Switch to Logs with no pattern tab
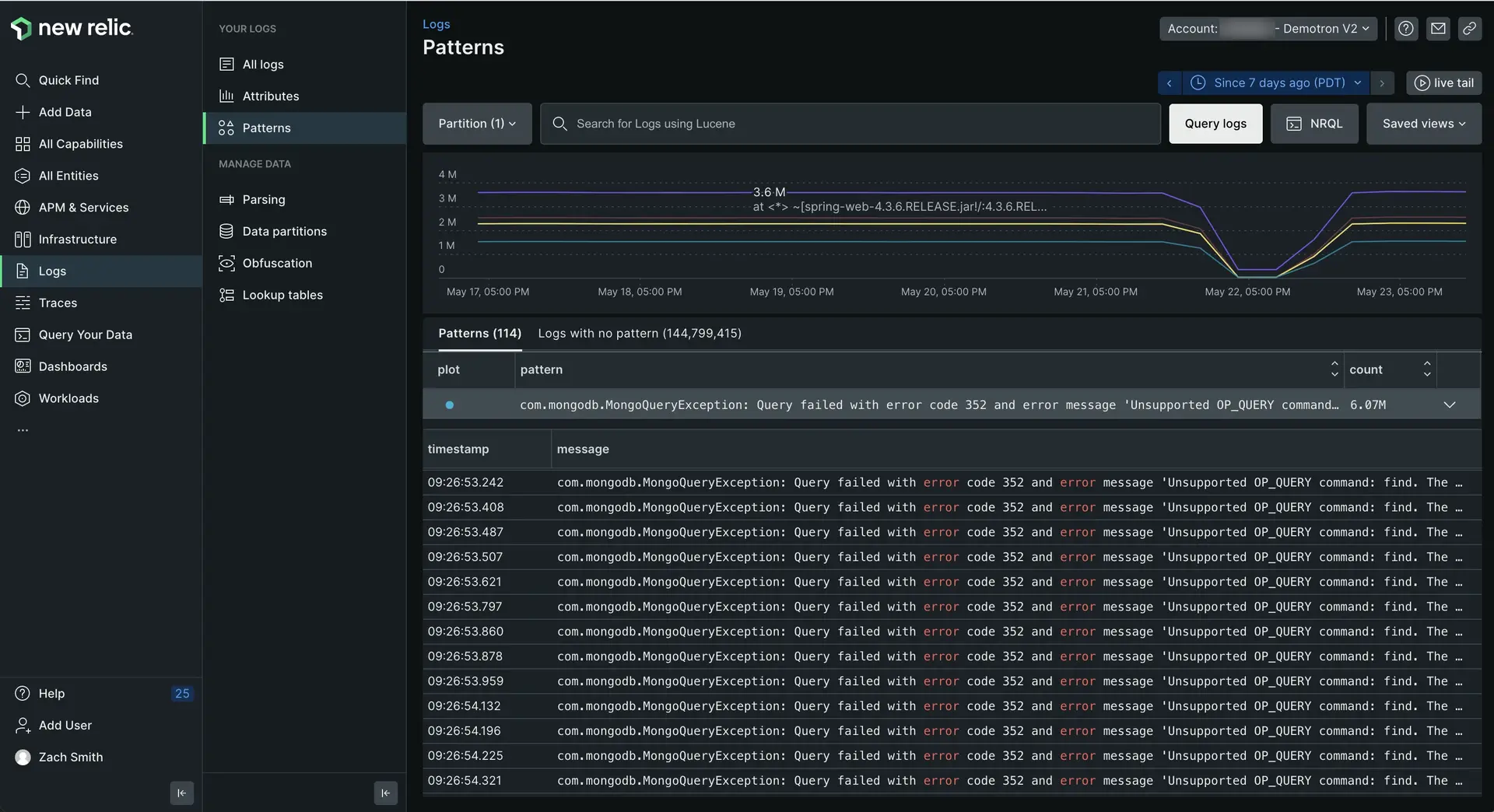Screen dimensions: 1494x812 point(639,333)
